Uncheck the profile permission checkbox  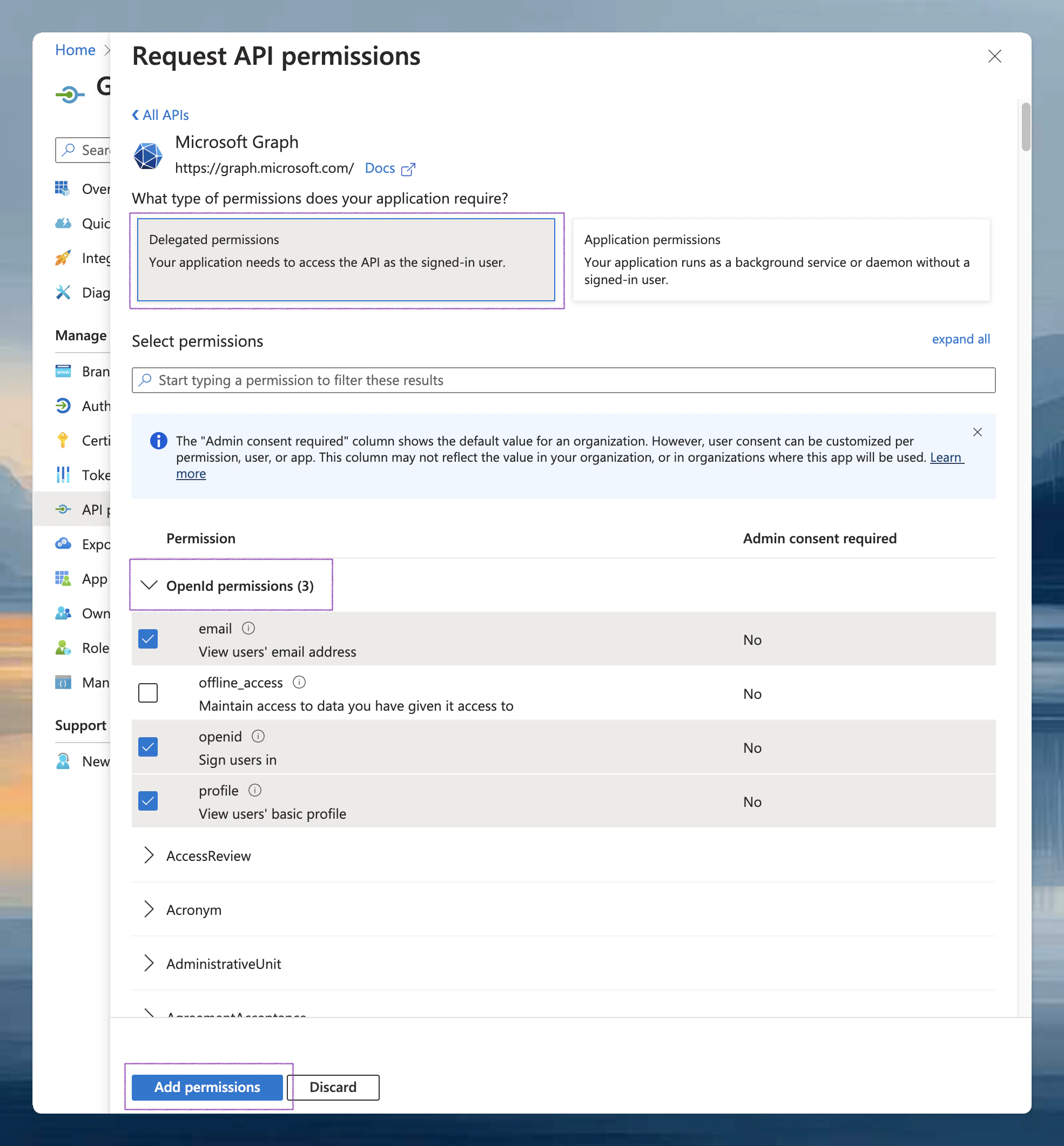(x=148, y=801)
